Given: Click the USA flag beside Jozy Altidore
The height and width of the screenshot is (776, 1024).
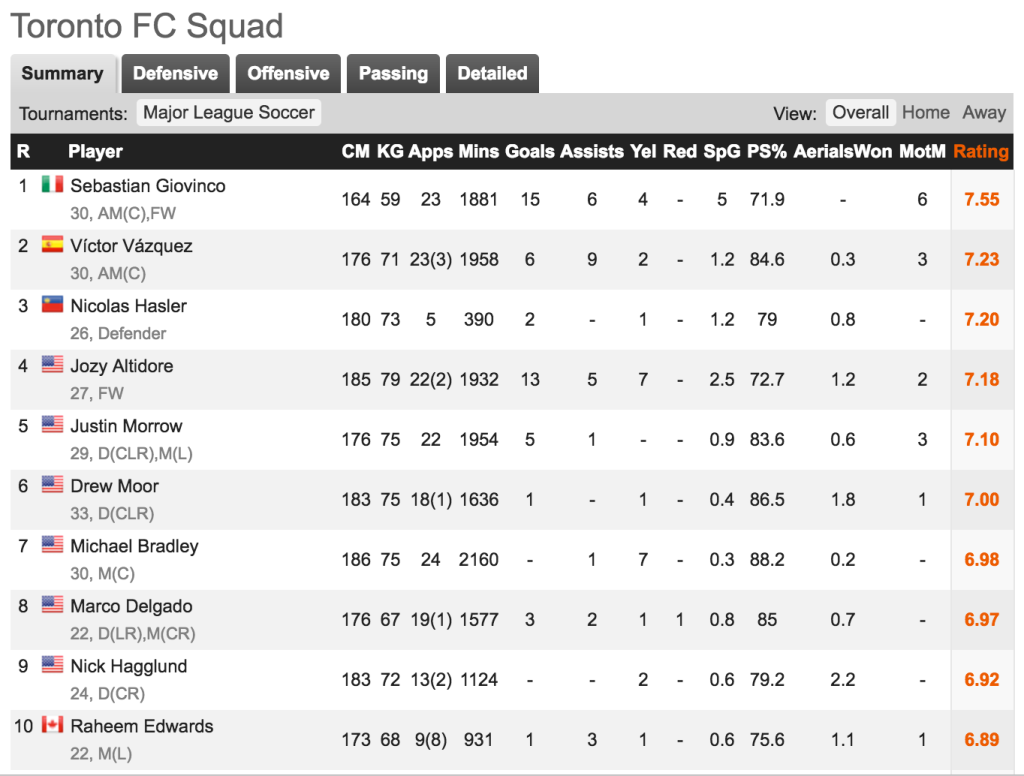Looking at the screenshot, I should 52,364.
